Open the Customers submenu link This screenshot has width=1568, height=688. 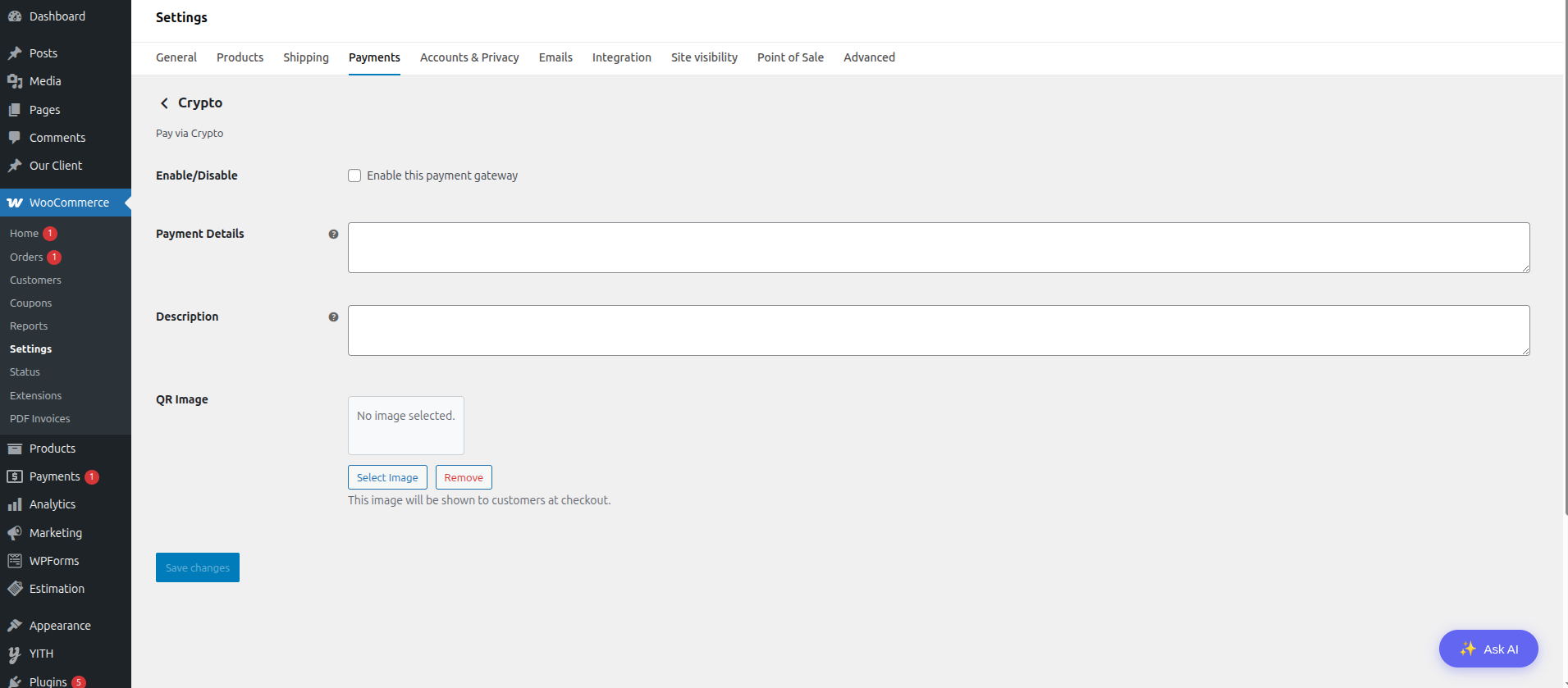(x=35, y=280)
